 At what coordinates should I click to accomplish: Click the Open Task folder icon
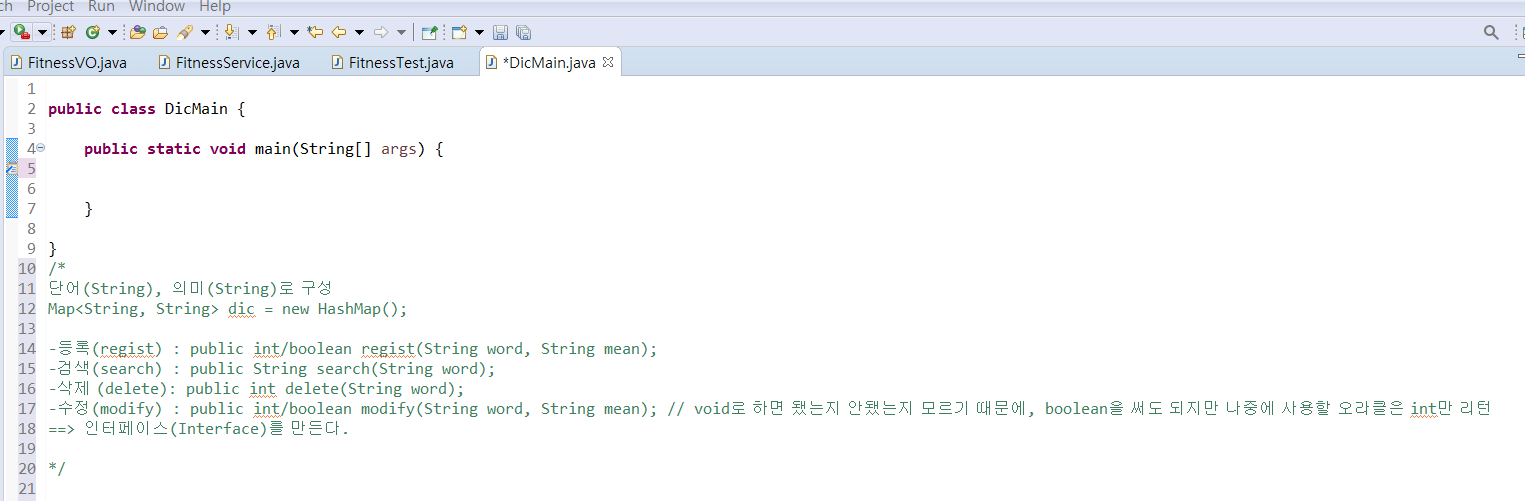coord(160,32)
